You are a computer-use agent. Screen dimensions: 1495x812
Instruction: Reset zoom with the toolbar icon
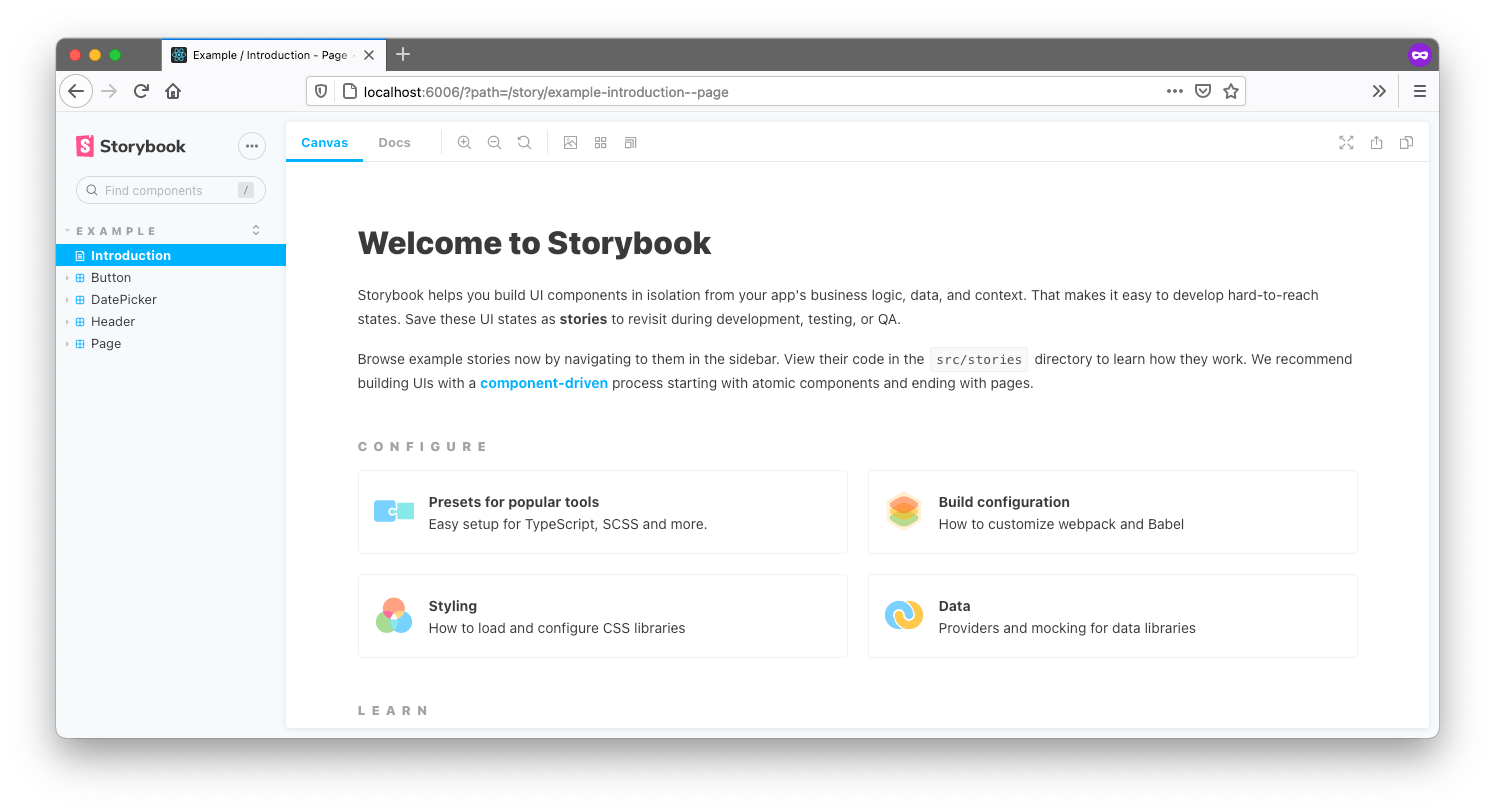tap(524, 143)
